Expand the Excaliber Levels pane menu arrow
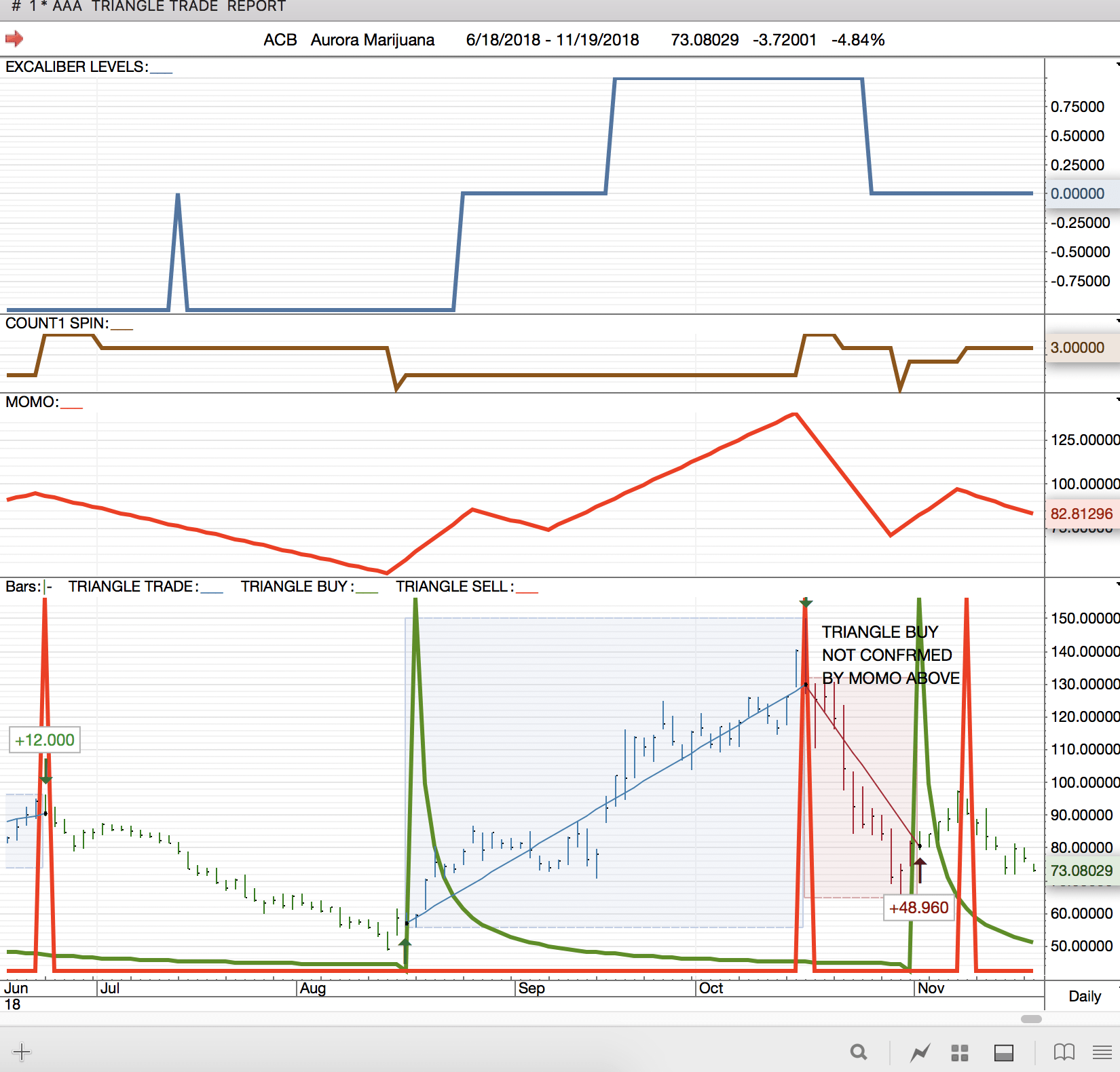The width and height of the screenshot is (1120, 1072). pos(1117,64)
